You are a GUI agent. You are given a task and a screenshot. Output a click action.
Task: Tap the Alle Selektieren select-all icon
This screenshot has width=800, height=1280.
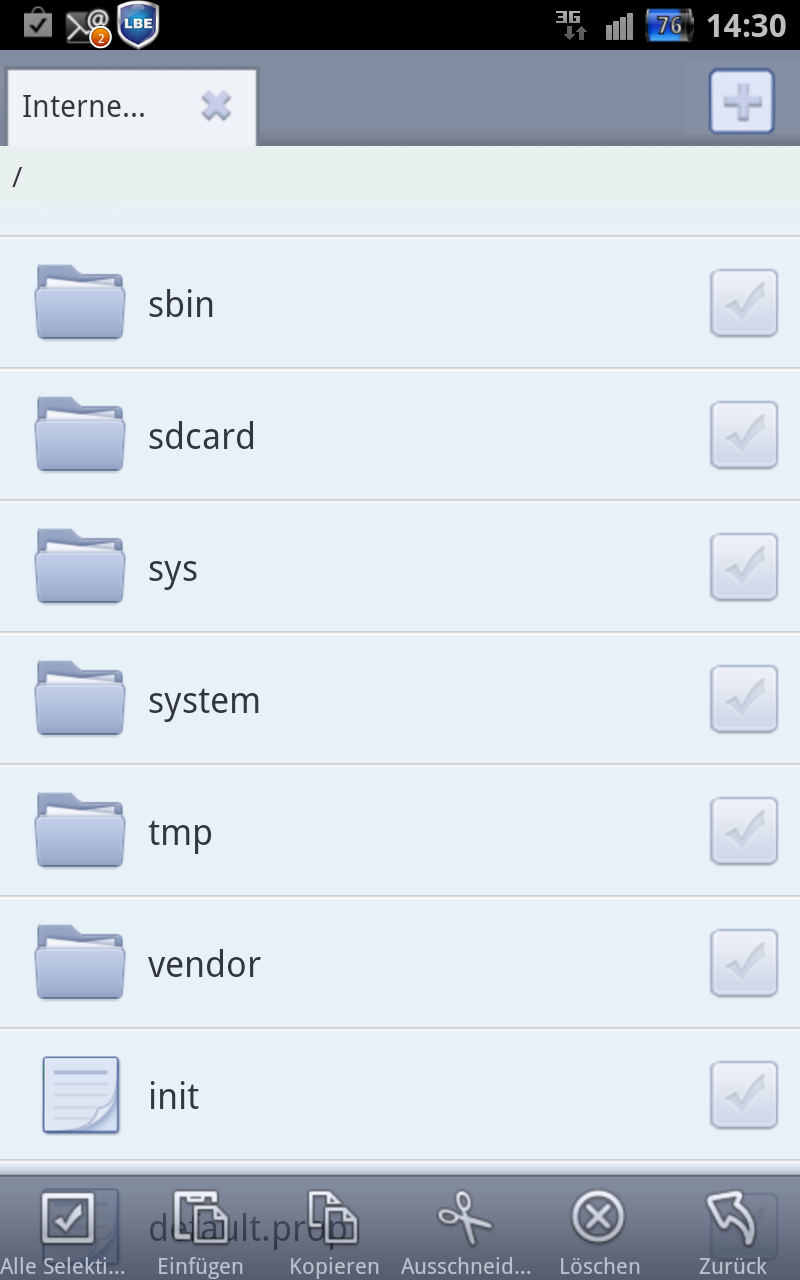pyautogui.click(x=67, y=1219)
